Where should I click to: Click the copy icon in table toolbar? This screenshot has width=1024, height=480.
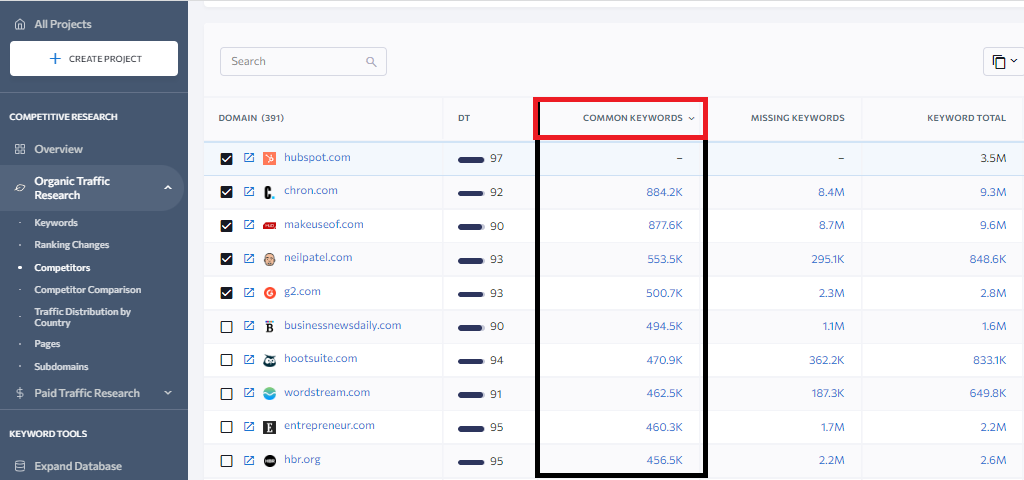coord(999,61)
